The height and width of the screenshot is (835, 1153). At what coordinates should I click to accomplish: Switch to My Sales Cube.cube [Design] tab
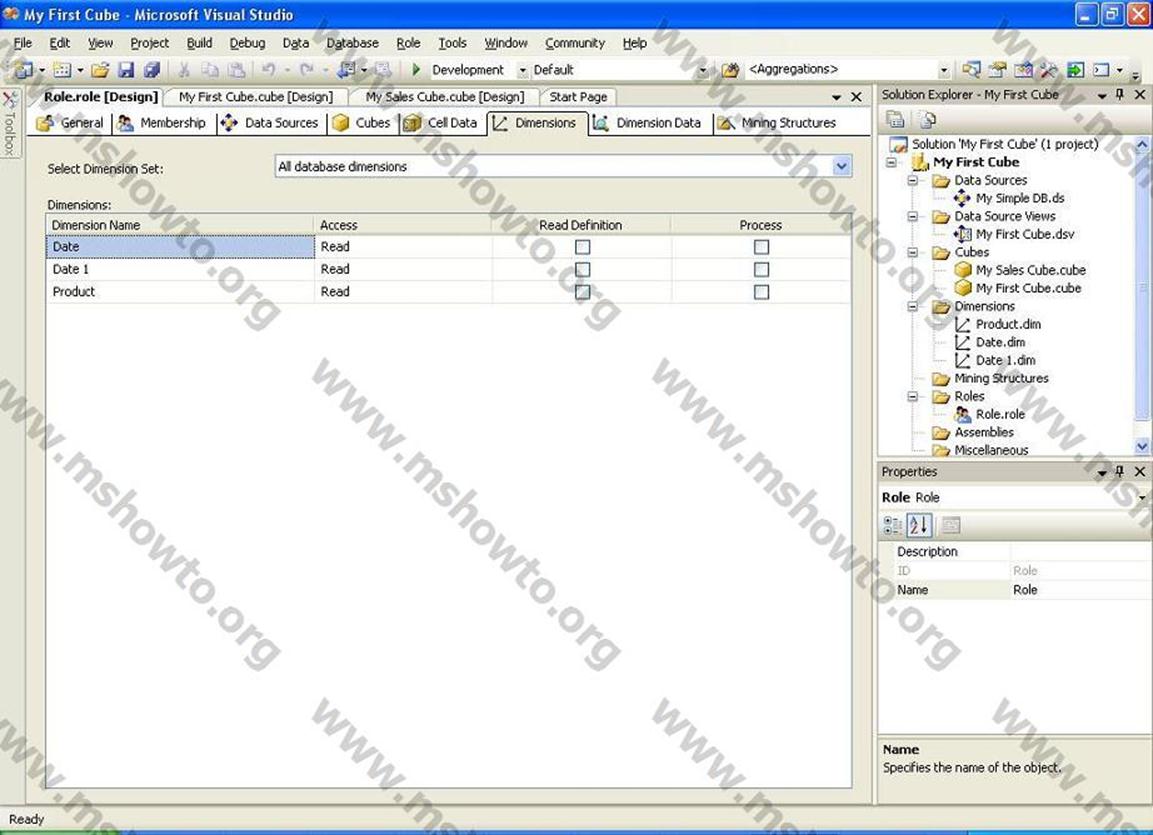coord(445,97)
